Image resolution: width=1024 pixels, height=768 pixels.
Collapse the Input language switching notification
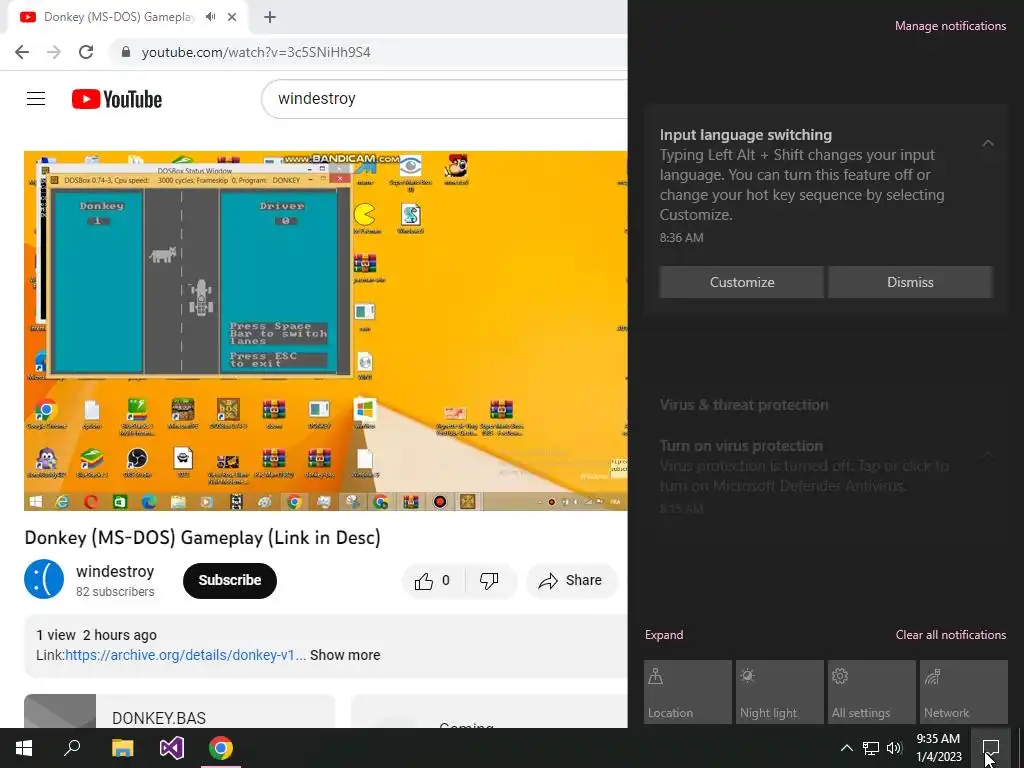[988, 143]
